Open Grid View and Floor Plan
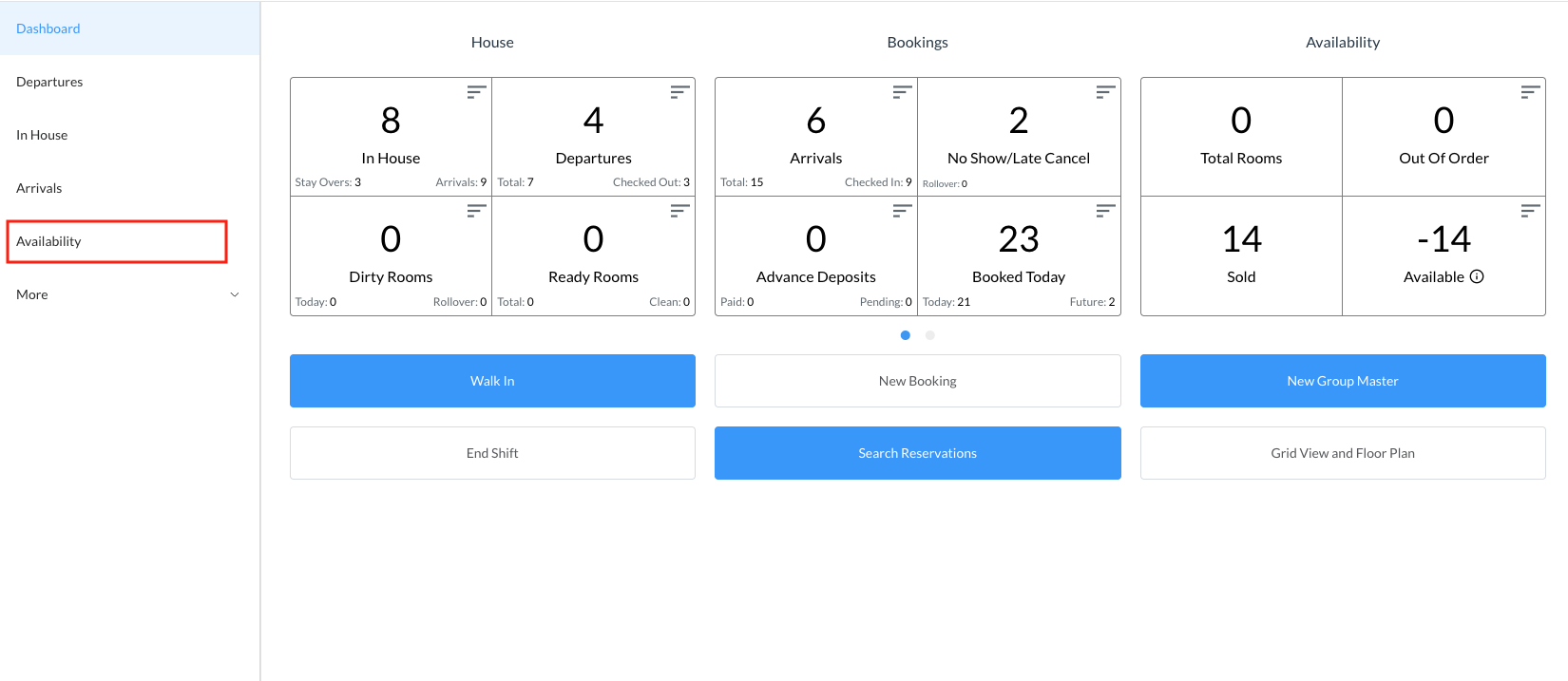This screenshot has width=1568, height=681. tap(1342, 453)
